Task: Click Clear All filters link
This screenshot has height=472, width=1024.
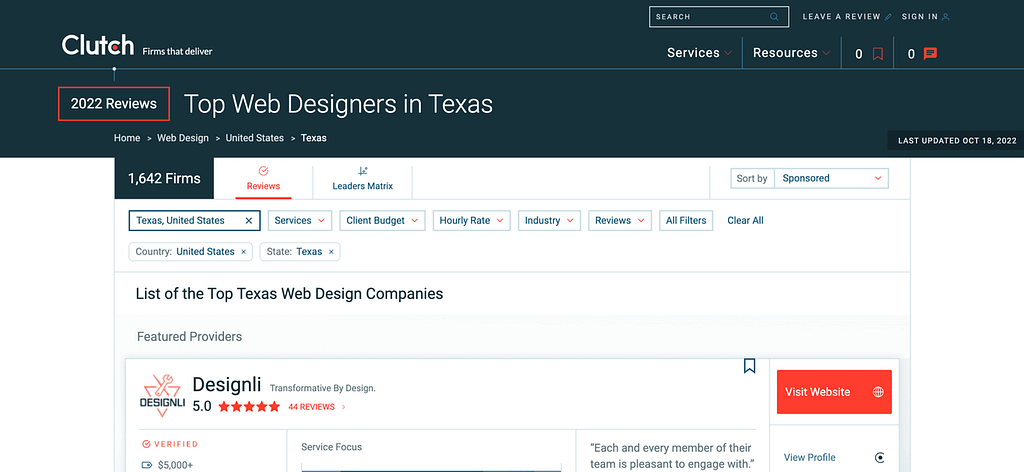Action: point(745,221)
